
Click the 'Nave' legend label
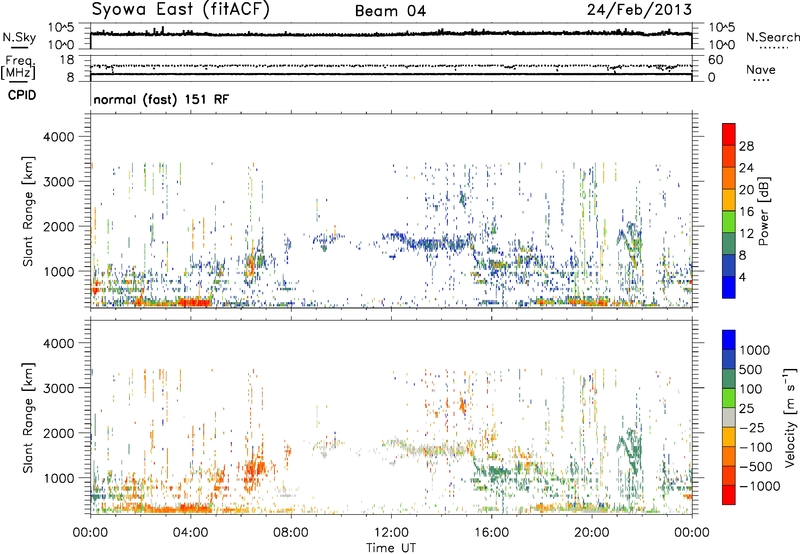coord(761,69)
